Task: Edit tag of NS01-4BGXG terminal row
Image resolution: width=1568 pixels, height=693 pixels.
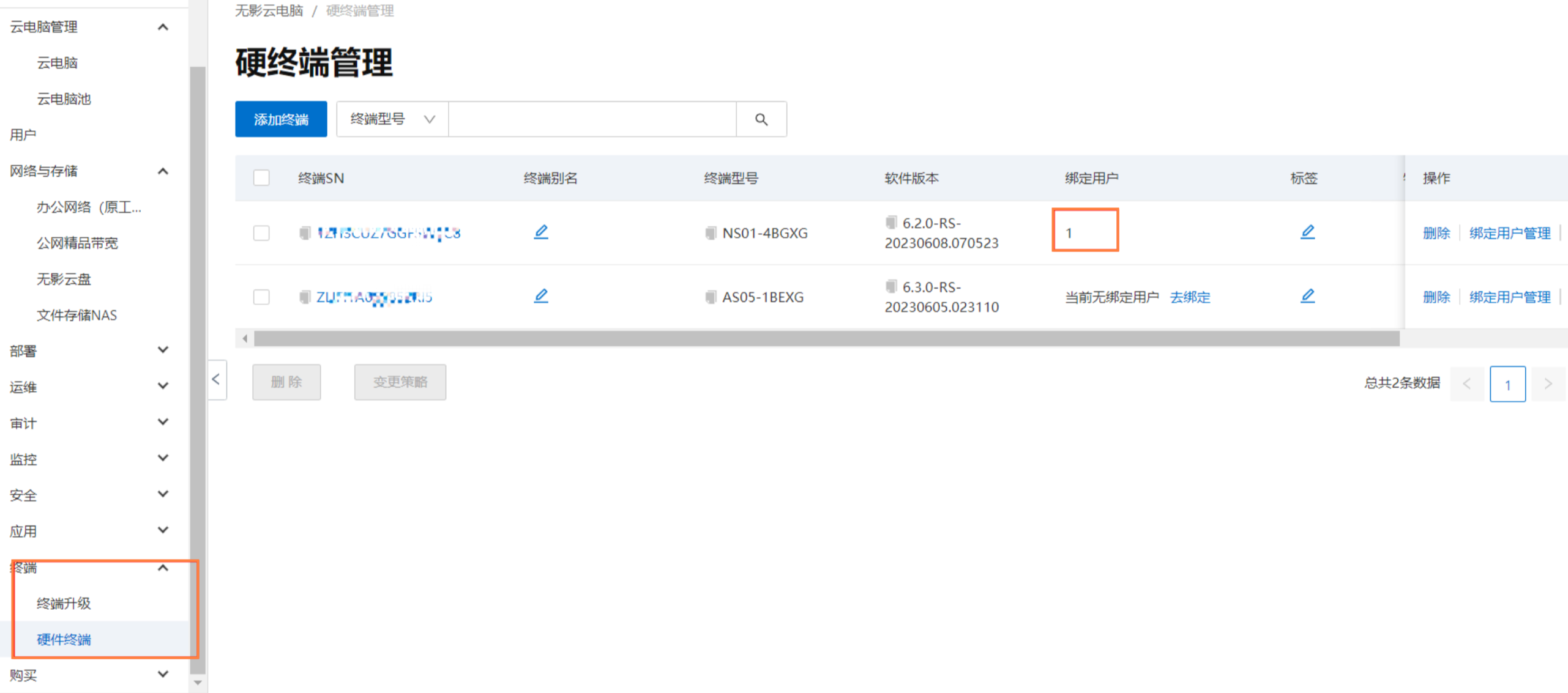Action: pos(1307,232)
